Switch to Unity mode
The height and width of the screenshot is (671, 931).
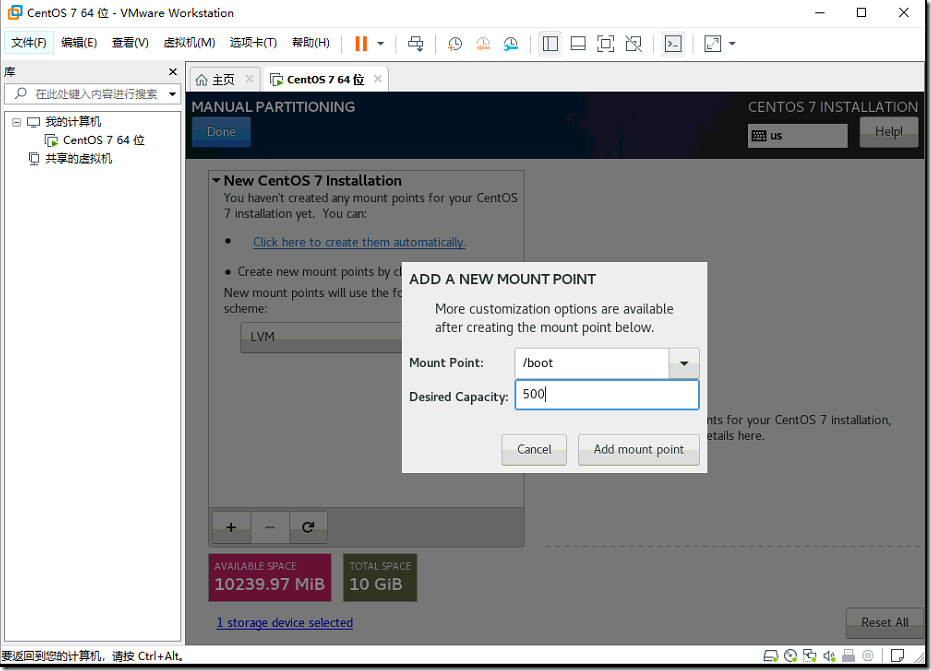tap(634, 43)
